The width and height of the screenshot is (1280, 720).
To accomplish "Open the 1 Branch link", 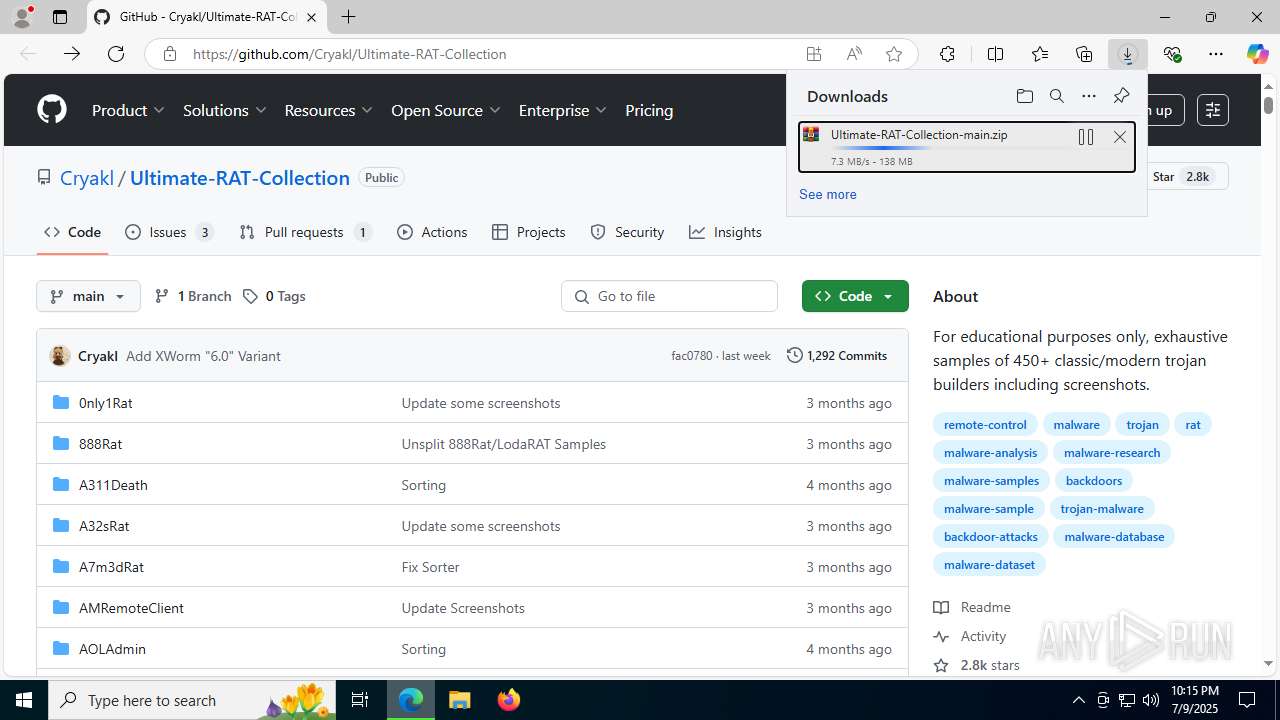I will pyautogui.click(x=193, y=296).
